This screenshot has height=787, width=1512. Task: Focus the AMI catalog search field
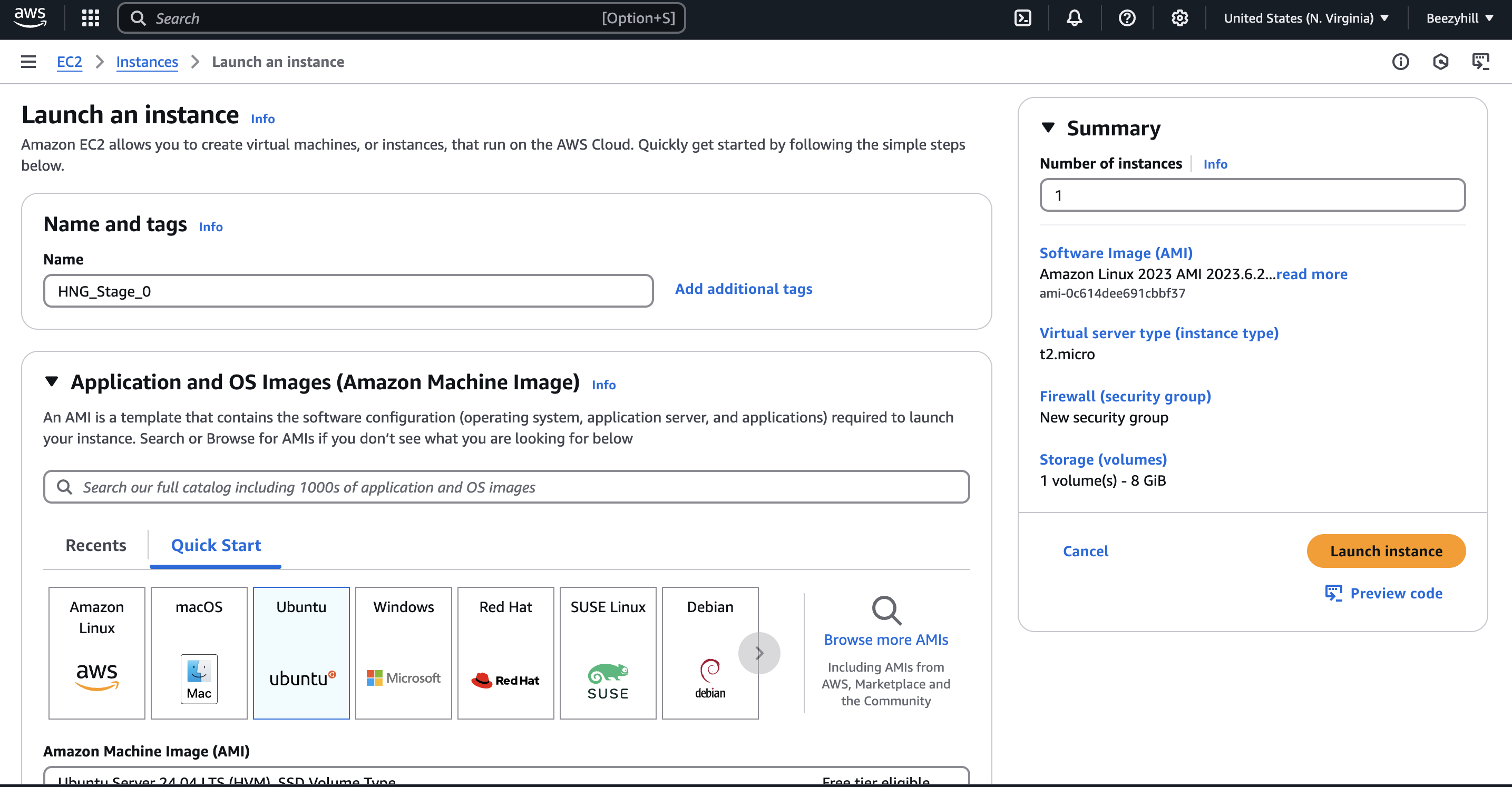point(506,487)
